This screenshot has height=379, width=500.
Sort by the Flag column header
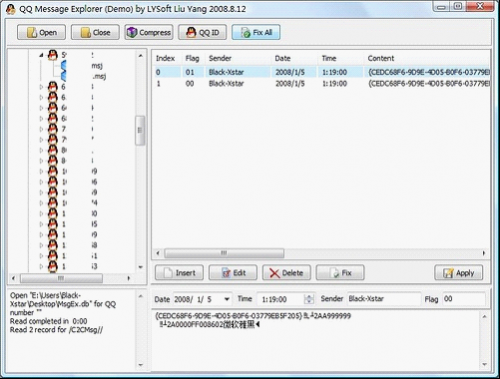(192, 58)
